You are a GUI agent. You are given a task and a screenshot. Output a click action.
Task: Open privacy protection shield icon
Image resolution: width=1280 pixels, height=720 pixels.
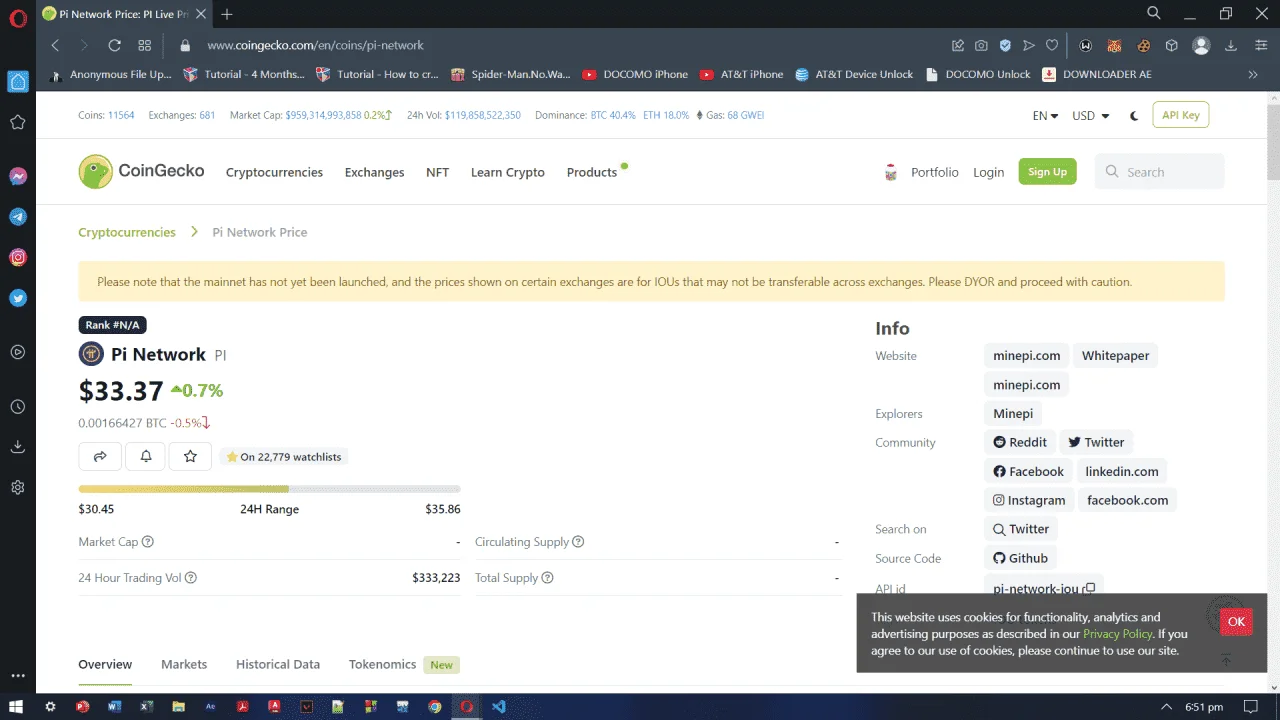[x=1005, y=45]
